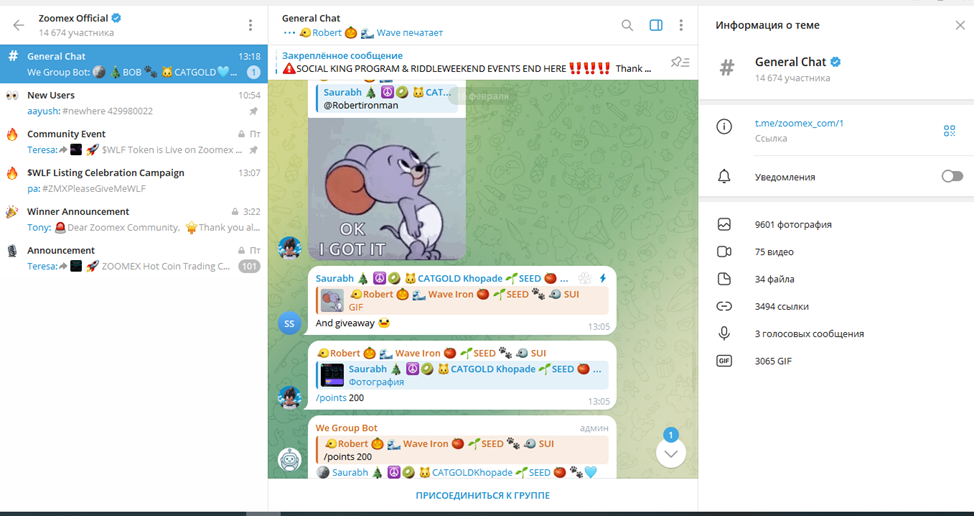Play the OK I GOT IT mouse GIF
Image resolution: width=974 pixels, height=516 pixels.
386,189
